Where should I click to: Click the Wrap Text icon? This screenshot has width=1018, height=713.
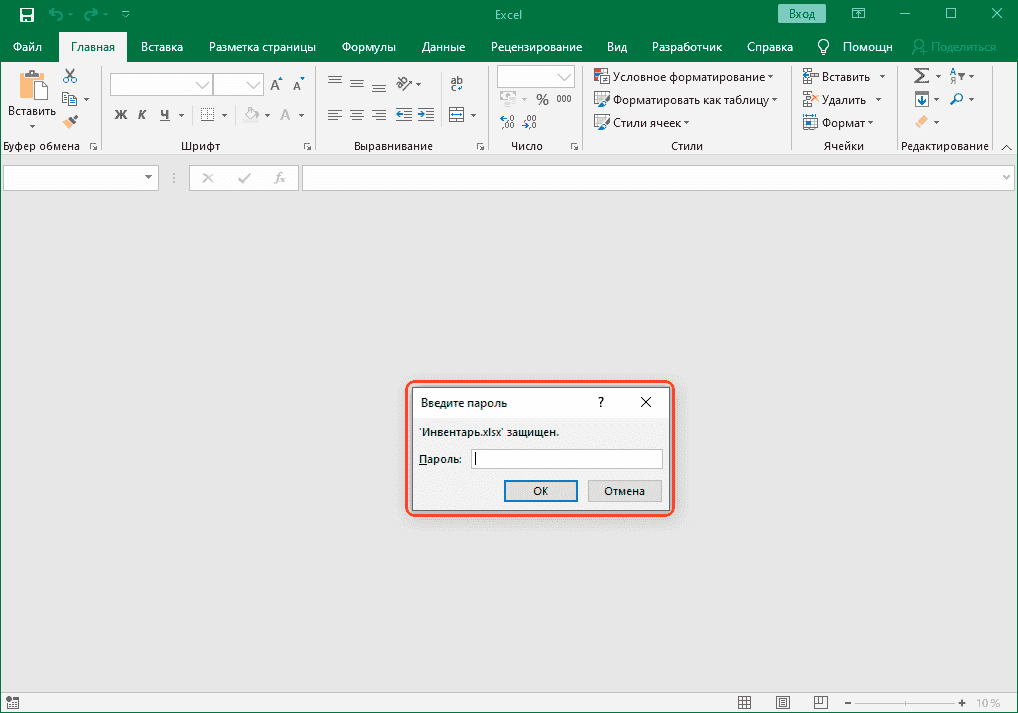pos(457,84)
